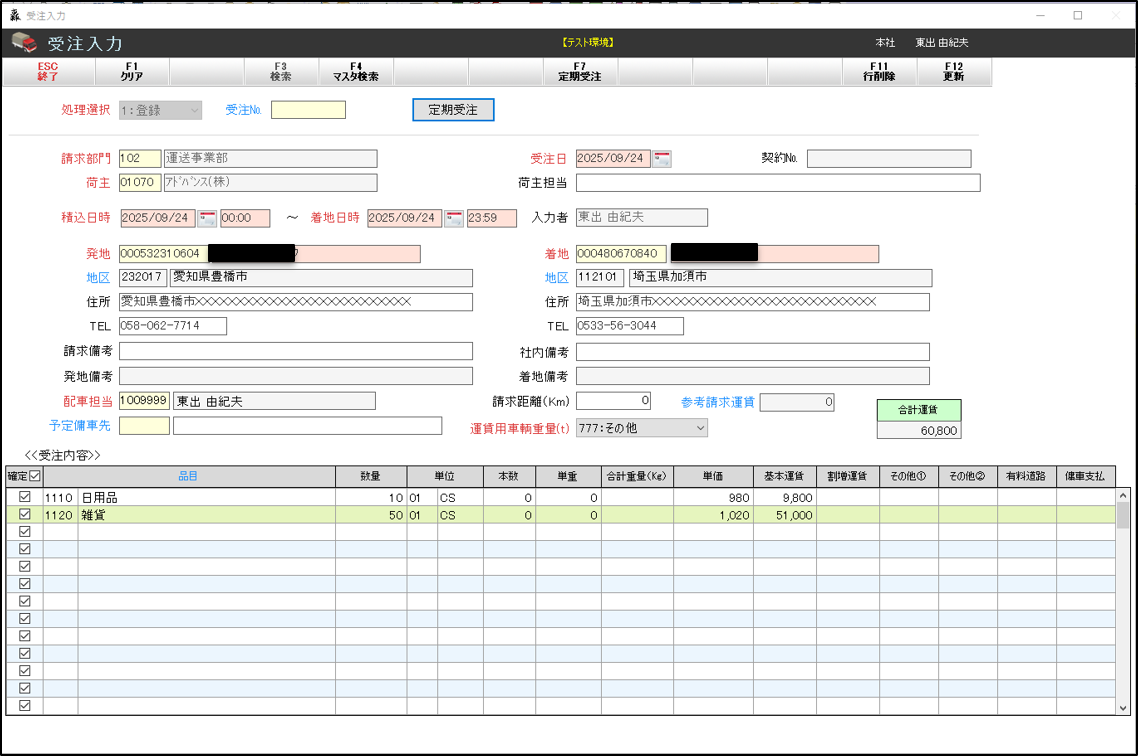
Task: Click the truck logo in the header
Action: pyautogui.click(x=24, y=43)
